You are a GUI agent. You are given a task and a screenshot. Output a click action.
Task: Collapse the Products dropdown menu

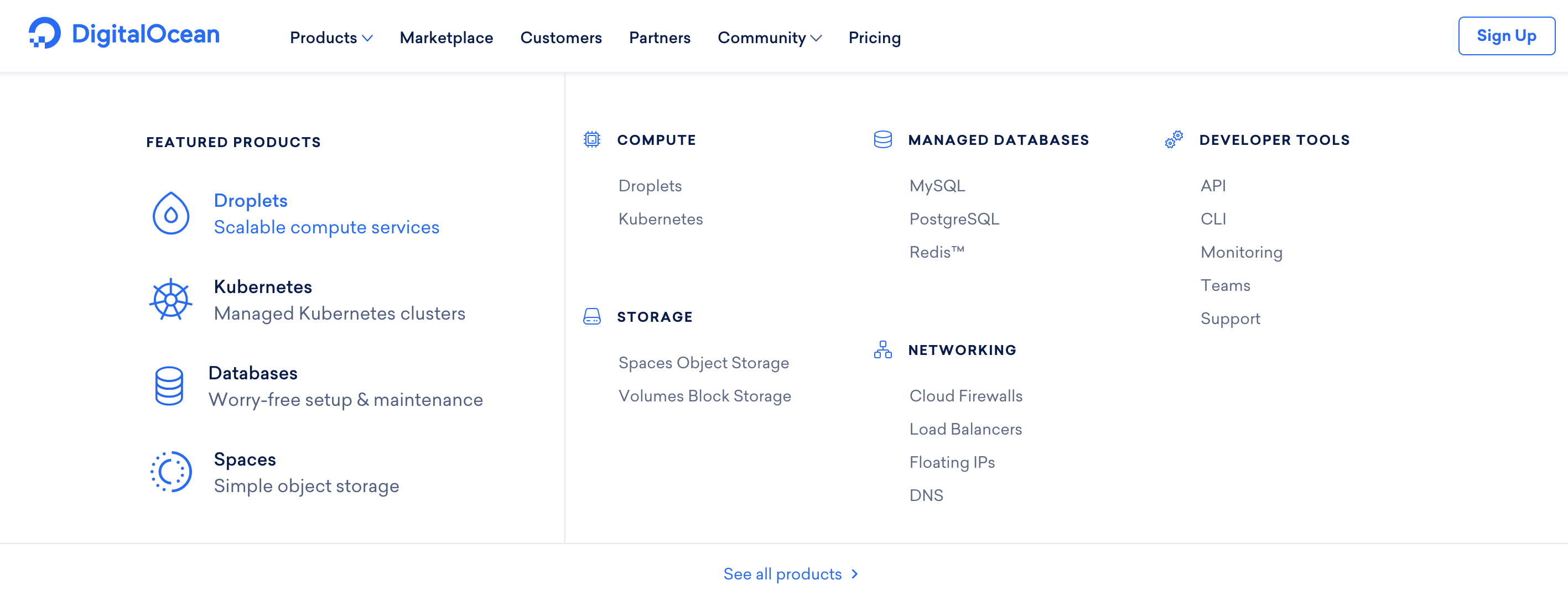[331, 38]
